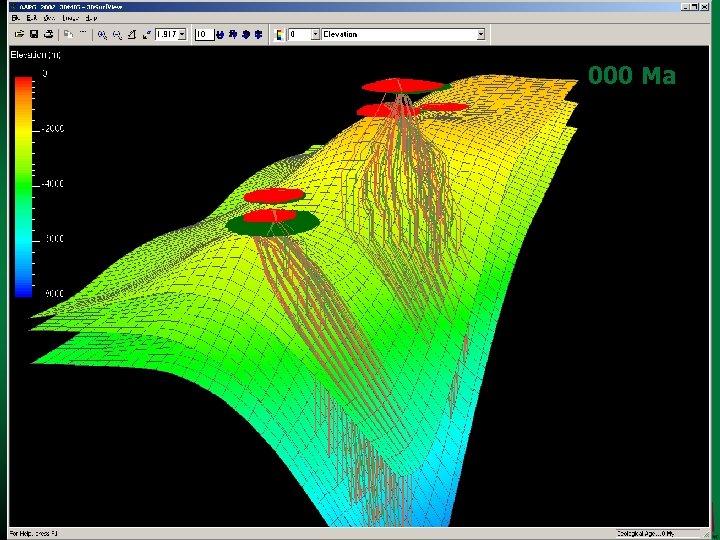Select the Zoom Out magnifier tool
The image size is (720, 540).
(117, 34)
